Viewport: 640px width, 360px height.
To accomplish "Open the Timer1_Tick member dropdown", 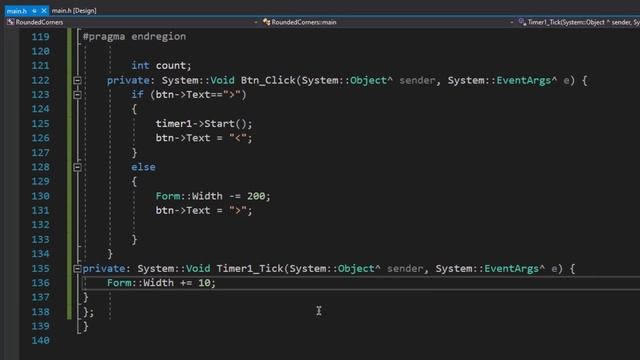I will (583, 22).
